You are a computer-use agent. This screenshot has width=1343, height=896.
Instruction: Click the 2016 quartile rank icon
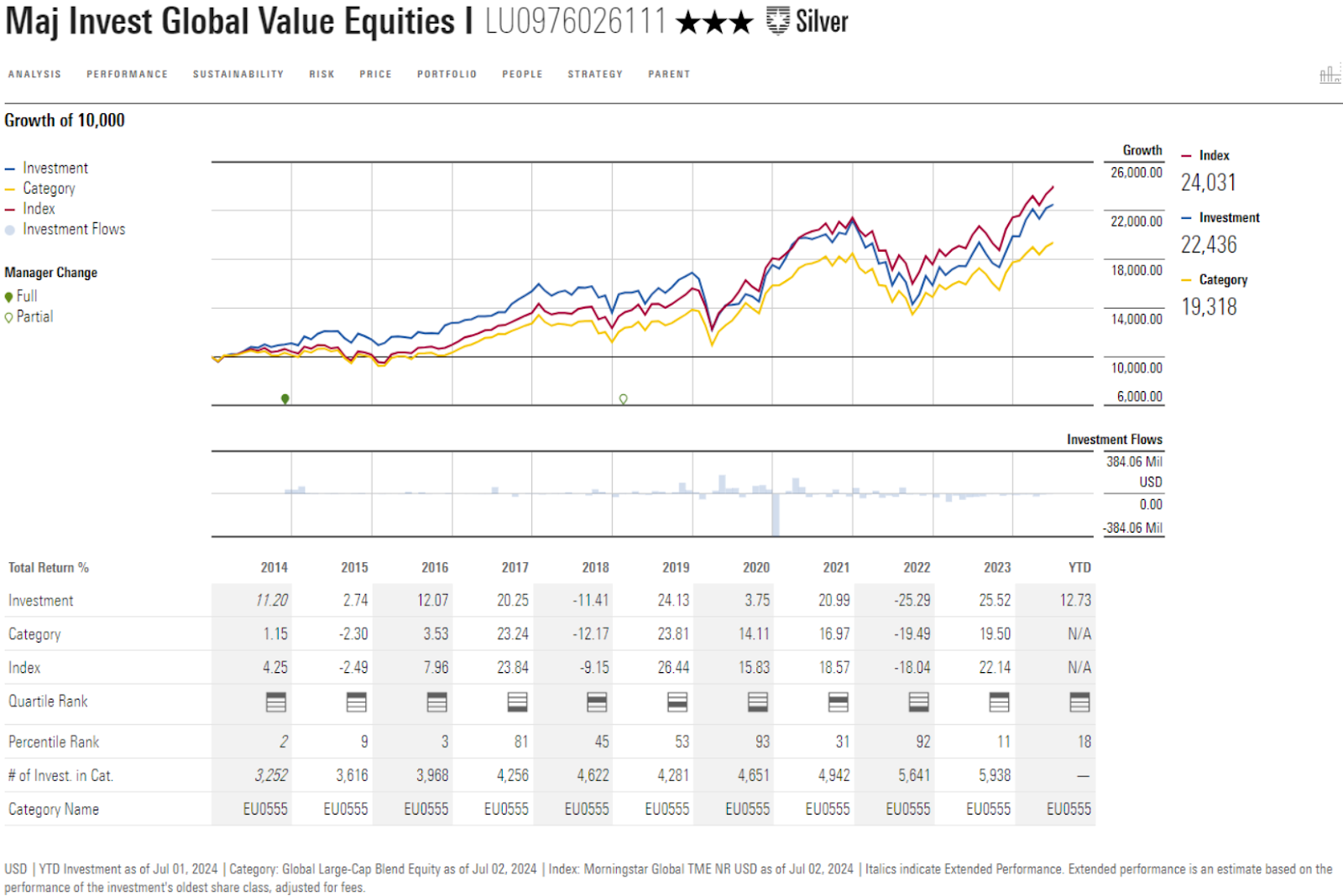tap(436, 702)
